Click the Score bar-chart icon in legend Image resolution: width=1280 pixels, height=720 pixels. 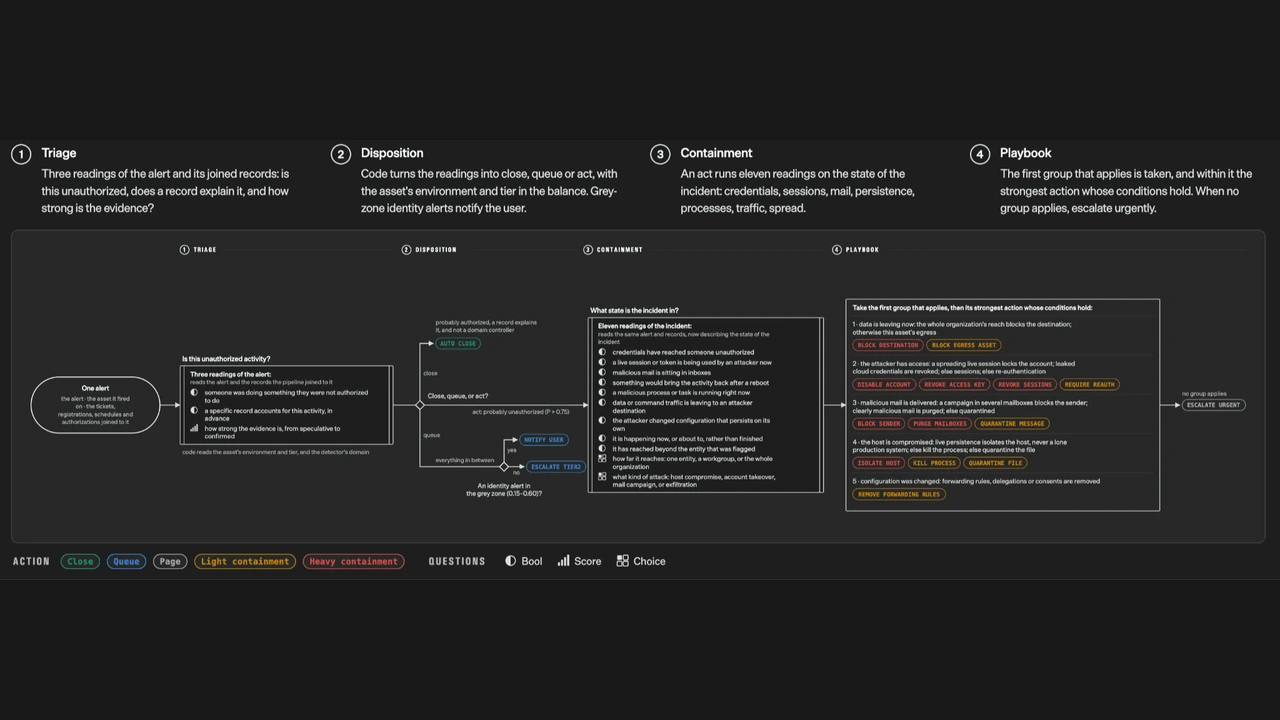[x=563, y=561]
